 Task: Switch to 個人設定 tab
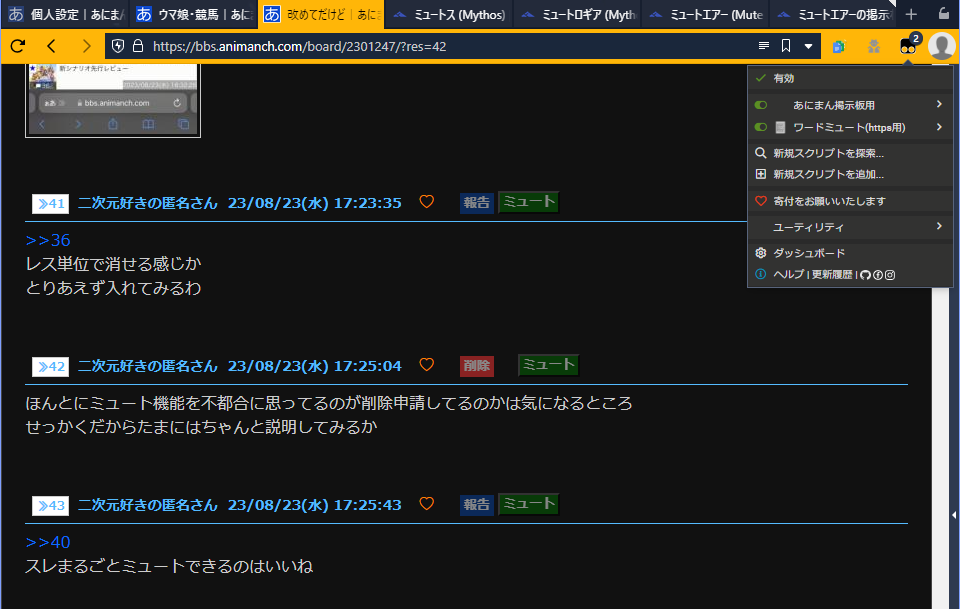[65, 14]
